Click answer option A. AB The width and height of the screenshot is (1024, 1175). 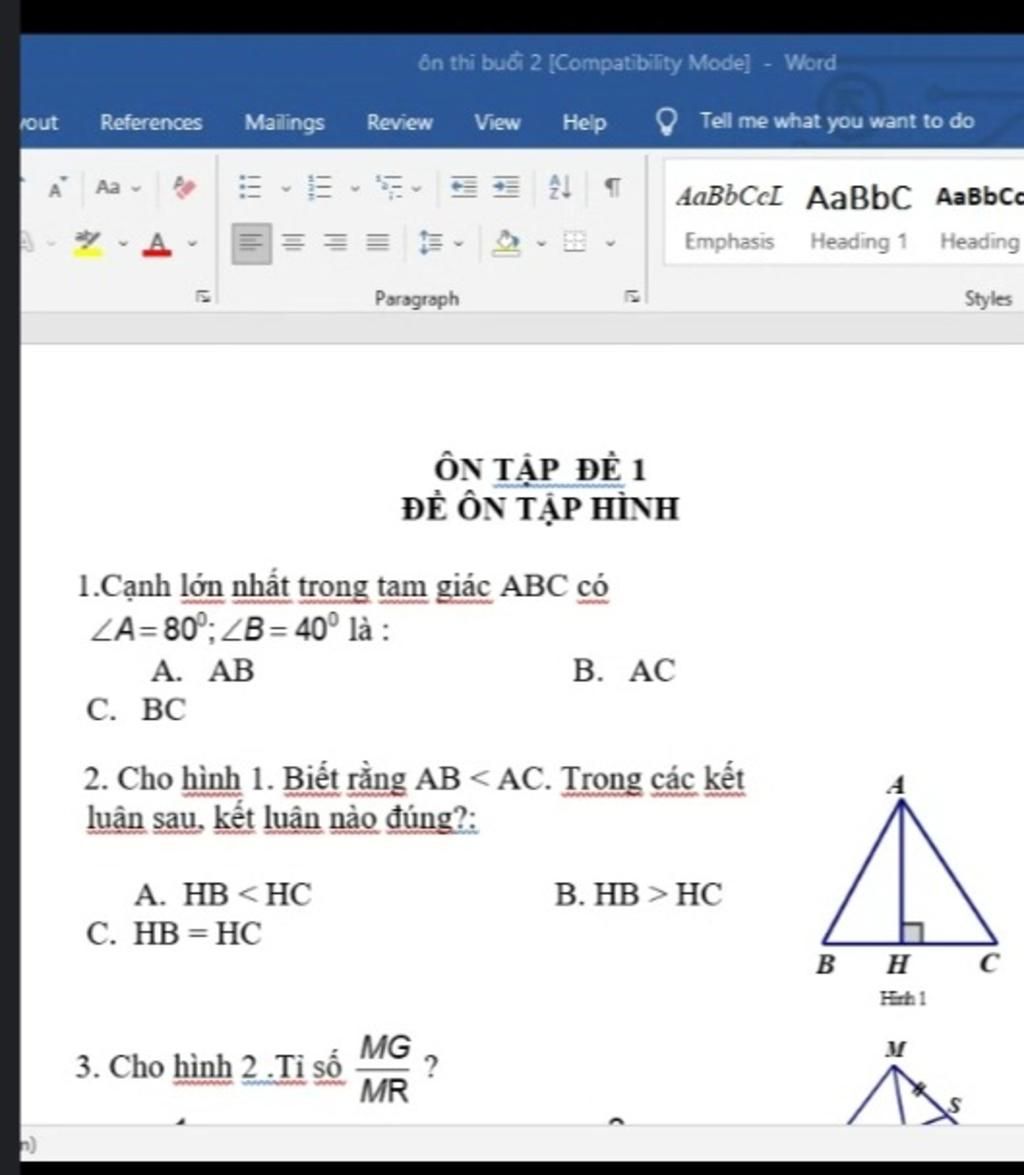coord(202,671)
